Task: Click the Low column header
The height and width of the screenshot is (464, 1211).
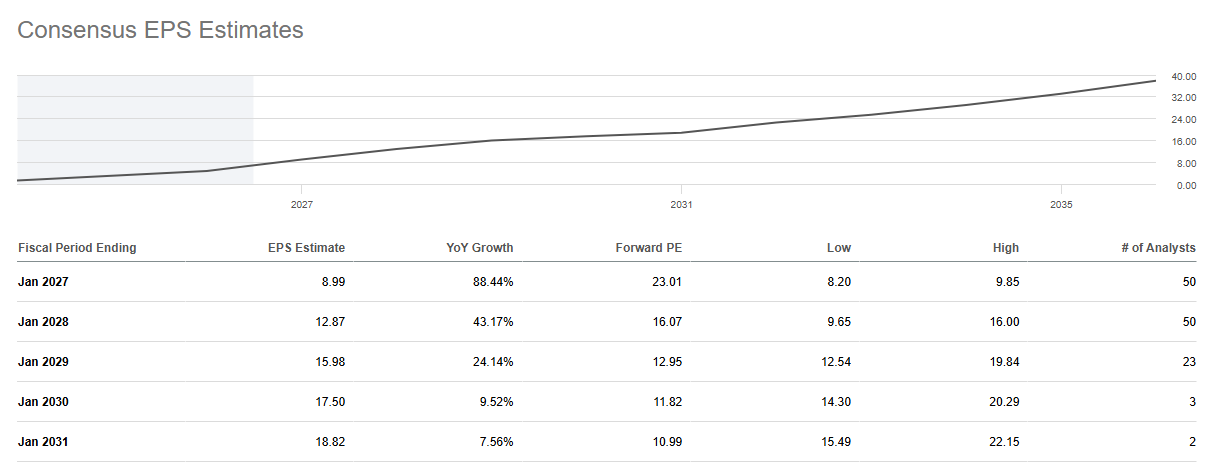Action: pyautogui.click(x=839, y=248)
